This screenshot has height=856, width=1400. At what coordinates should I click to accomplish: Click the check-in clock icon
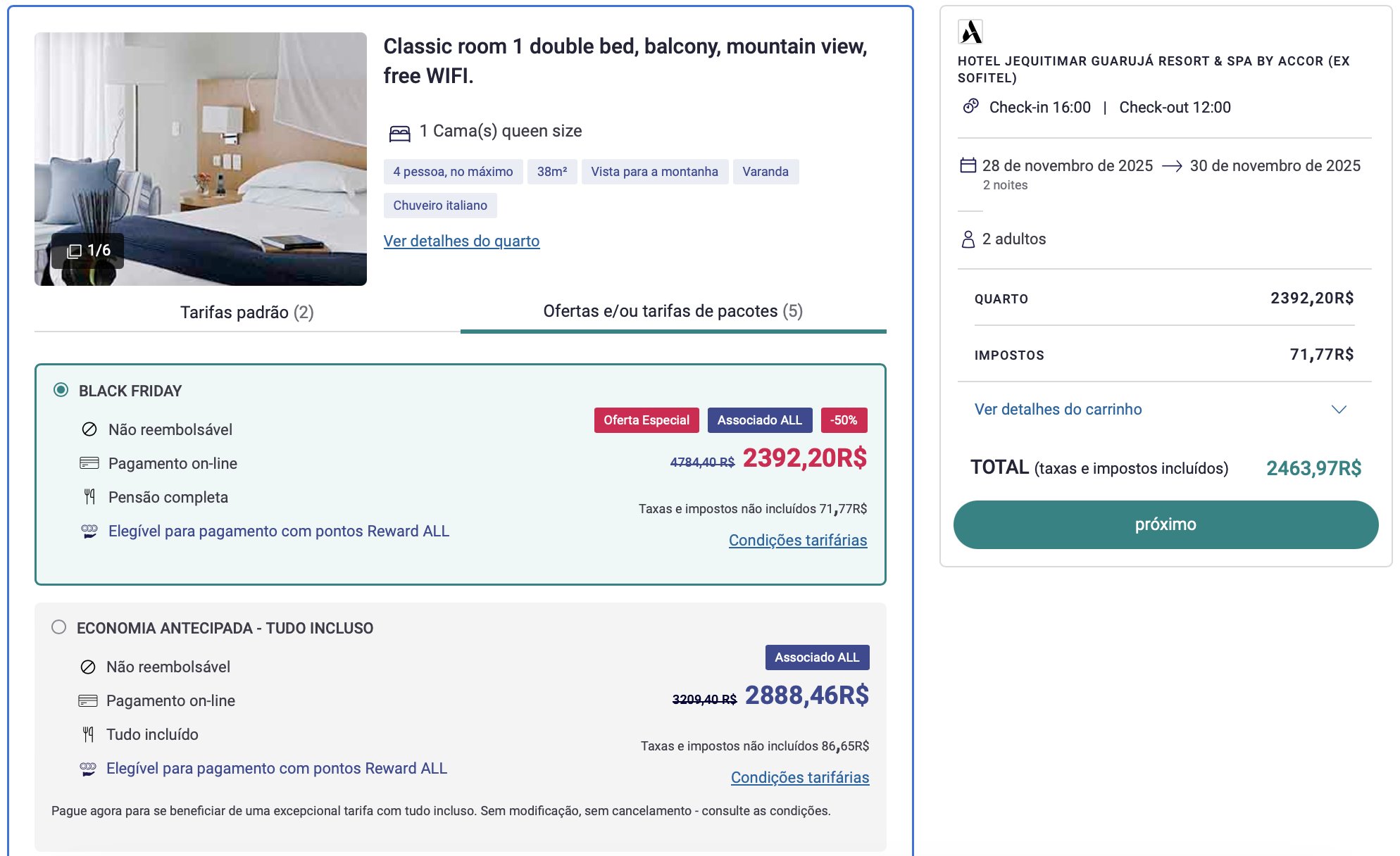pyautogui.click(x=971, y=106)
